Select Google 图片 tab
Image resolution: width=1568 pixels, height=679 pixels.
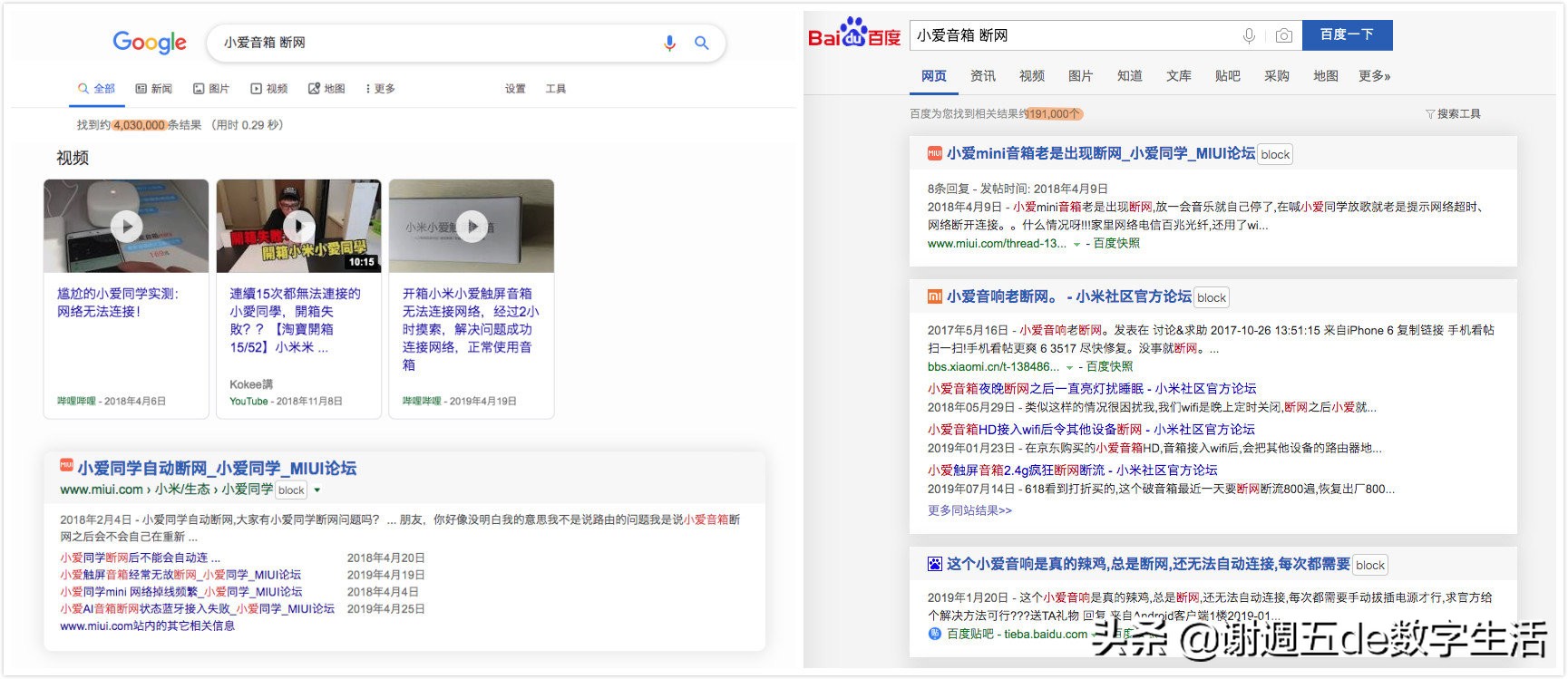pos(210,89)
